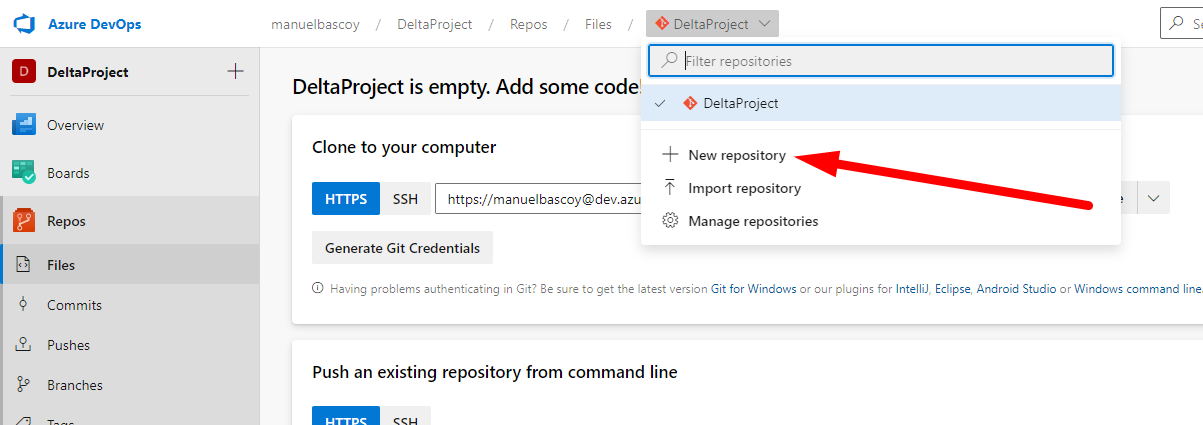This screenshot has width=1203, height=425.
Task: Select the Repos icon in sidebar
Action: pyautogui.click(x=24, y=221)
